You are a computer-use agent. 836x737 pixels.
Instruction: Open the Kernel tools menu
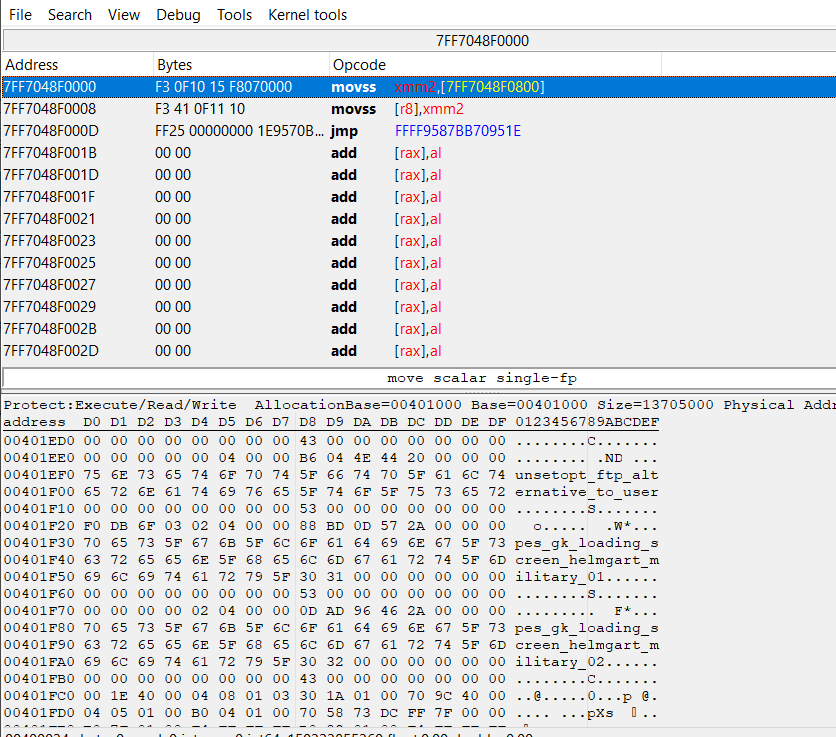pos(308,15)
